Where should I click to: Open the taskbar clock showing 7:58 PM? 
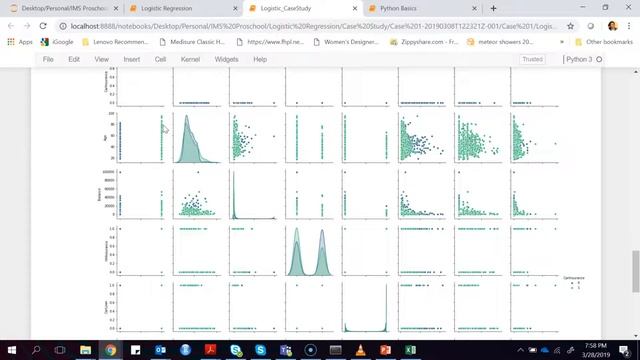pyautogui.click(x=596, y=350)
